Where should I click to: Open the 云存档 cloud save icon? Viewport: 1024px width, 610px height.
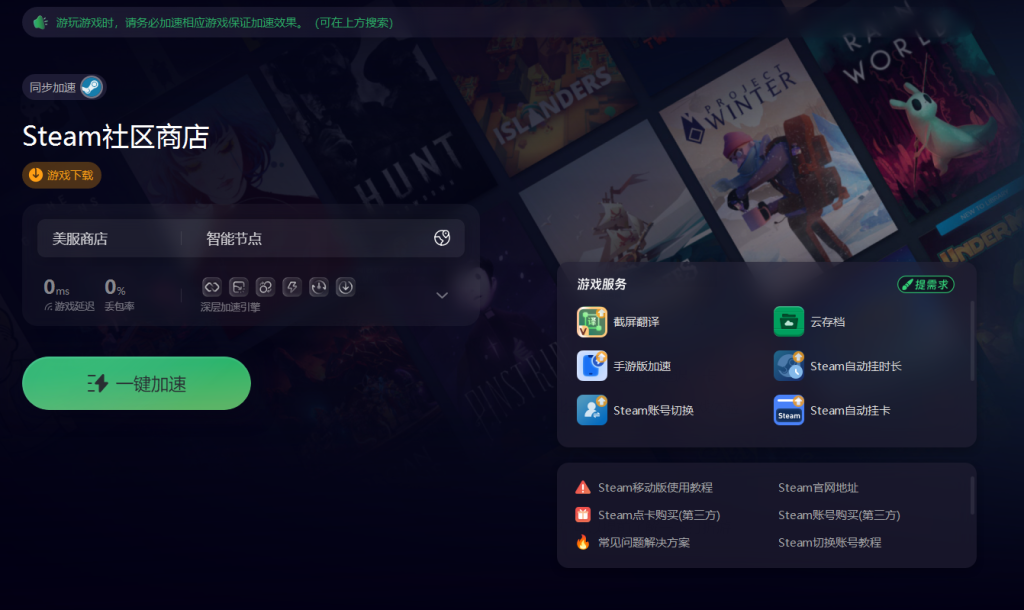point(789,322)
